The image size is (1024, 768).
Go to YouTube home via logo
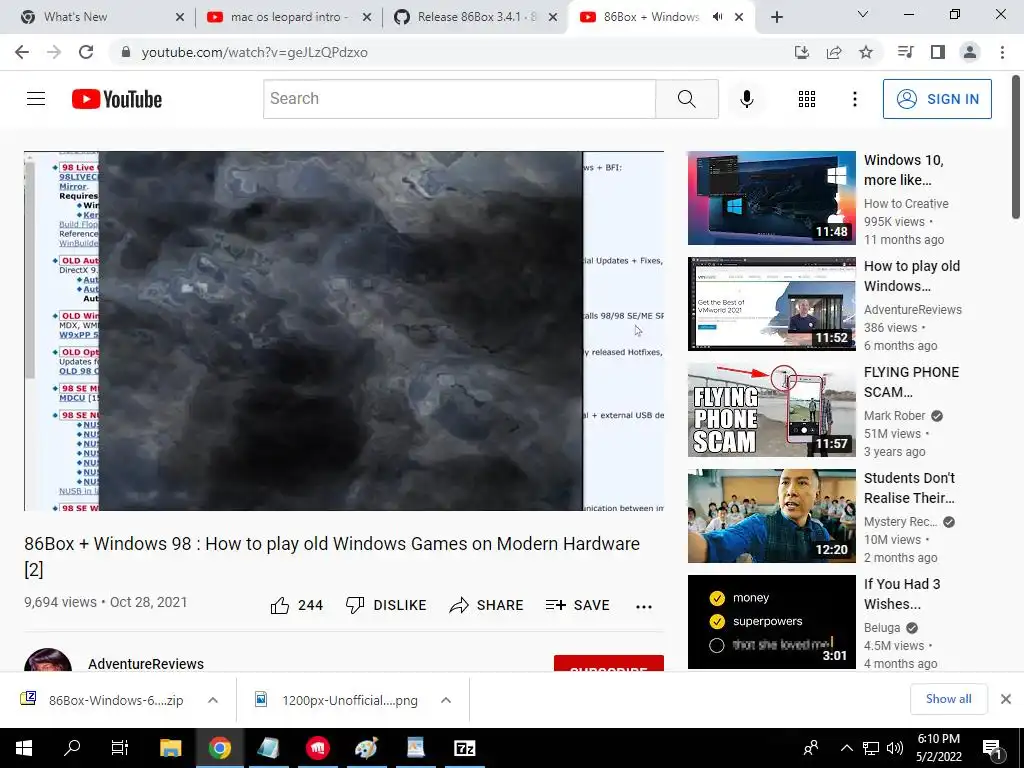116,99
